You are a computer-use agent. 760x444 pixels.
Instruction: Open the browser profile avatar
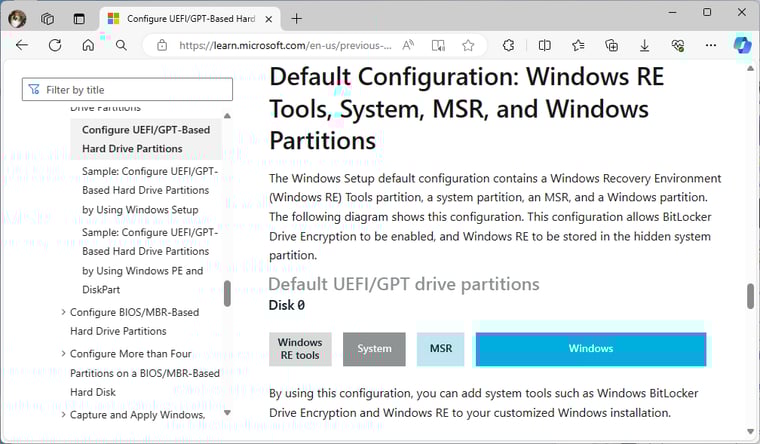(x=17, y=19)
